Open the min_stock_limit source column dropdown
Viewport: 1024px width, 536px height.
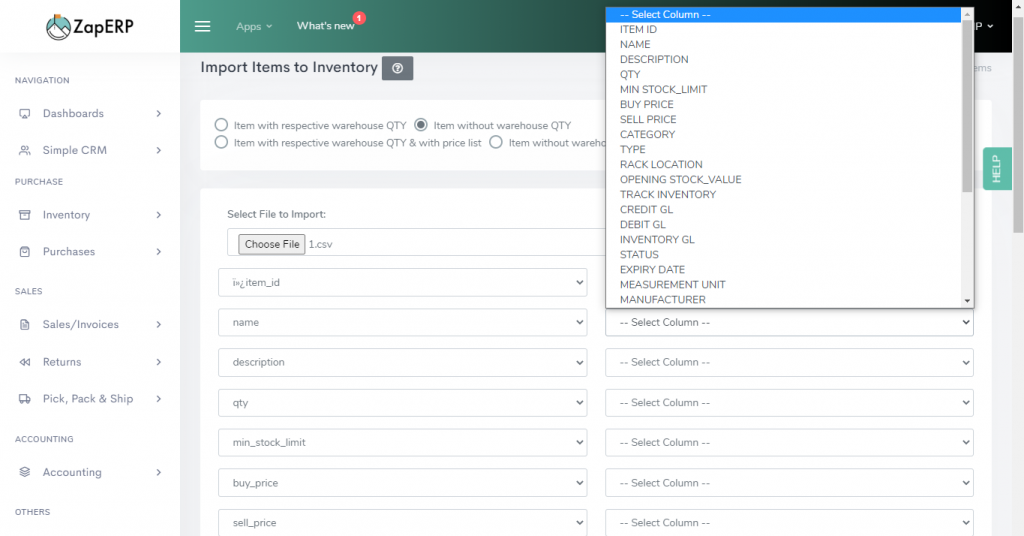coord(402,443)
